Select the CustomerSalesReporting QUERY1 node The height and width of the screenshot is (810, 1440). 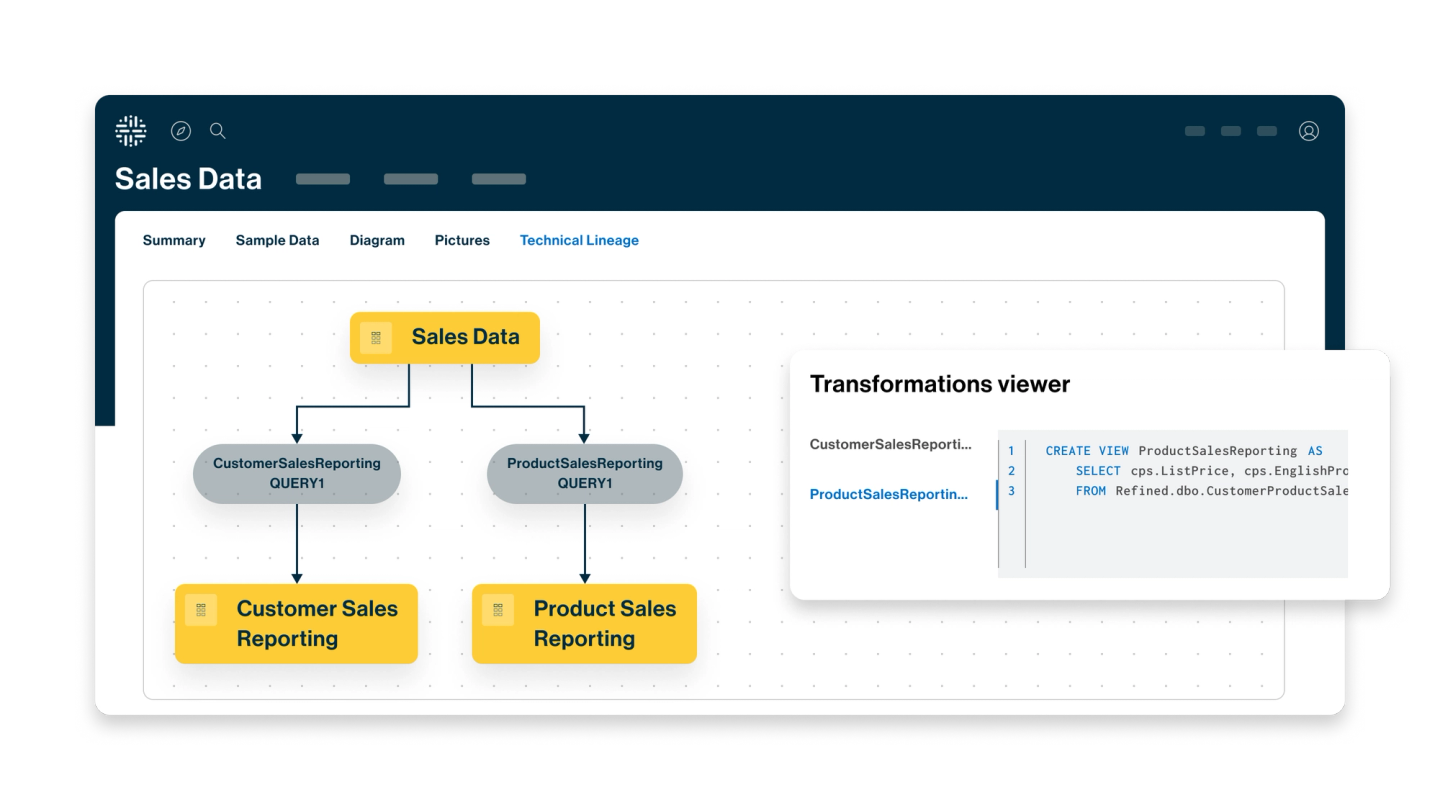pyautogui.click(x=297, y=473)
